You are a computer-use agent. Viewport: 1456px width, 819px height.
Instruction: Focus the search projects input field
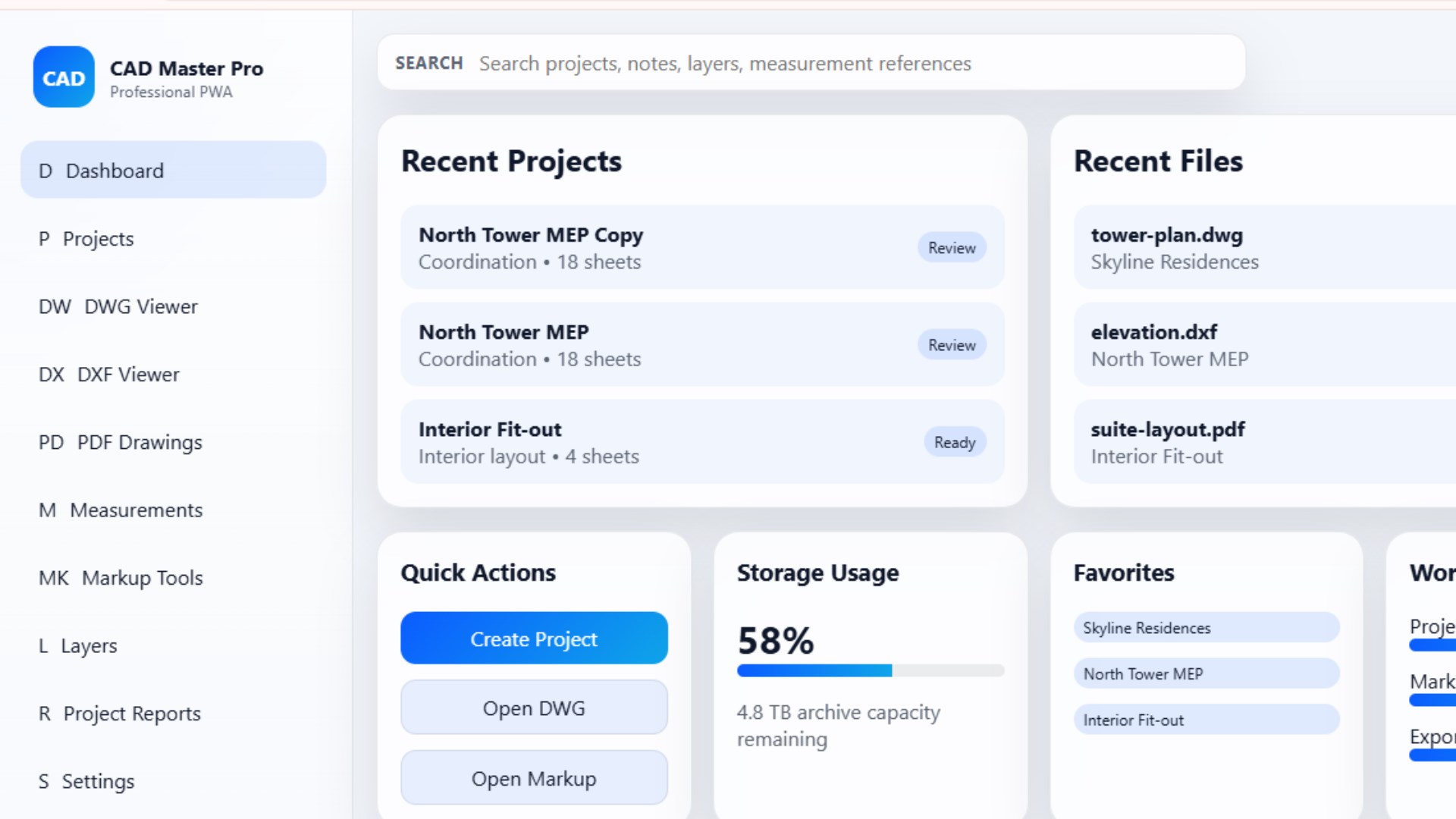click(811, 63)
